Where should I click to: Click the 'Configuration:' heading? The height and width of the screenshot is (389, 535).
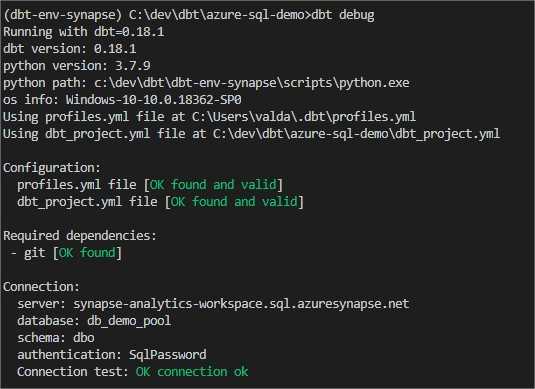(x=52, y=168)
